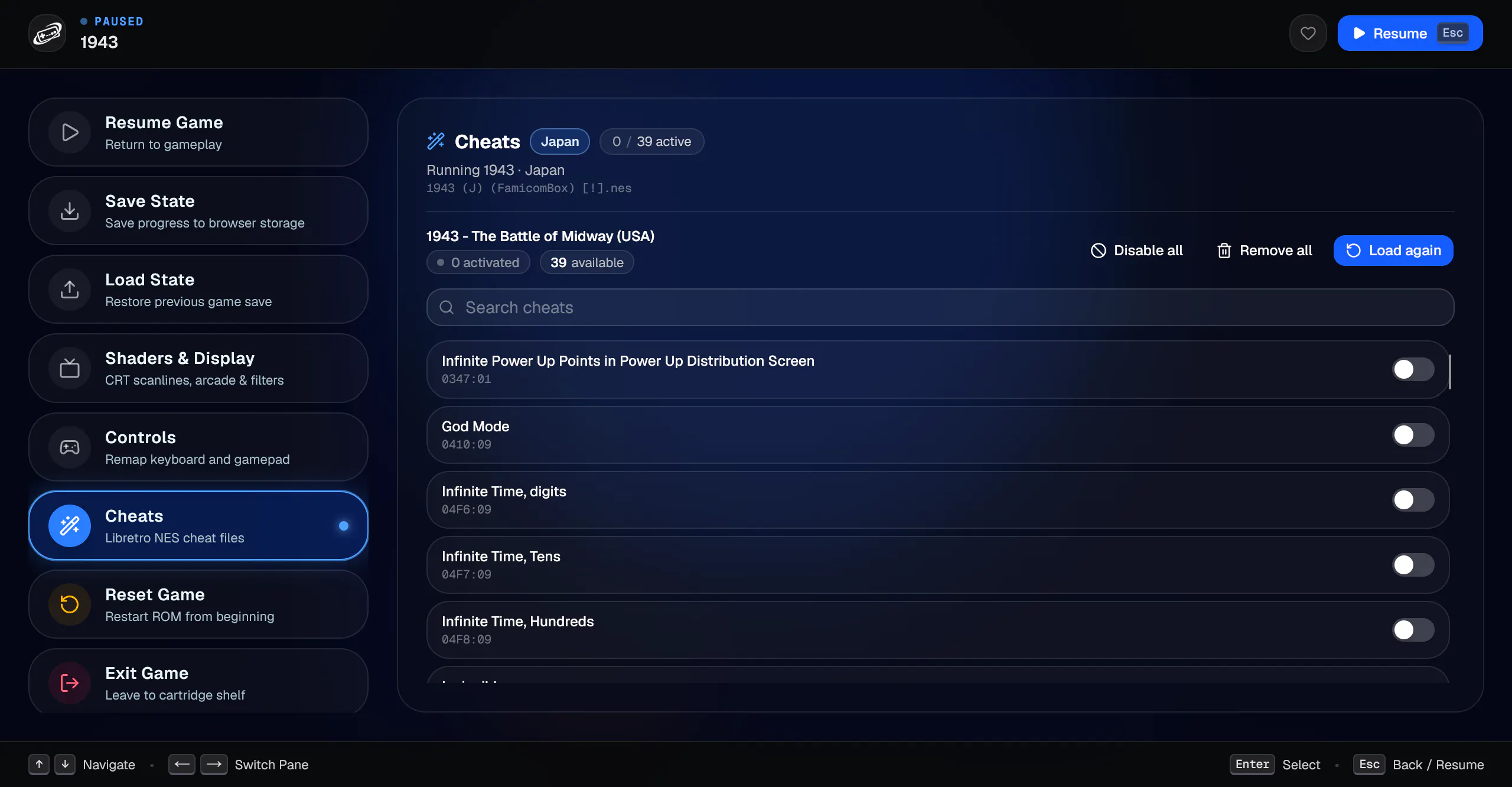Click the ROM filename 1943 (J) (FamicomBox)
Viewport: 1512px width, 787px height.
[529, 188]
